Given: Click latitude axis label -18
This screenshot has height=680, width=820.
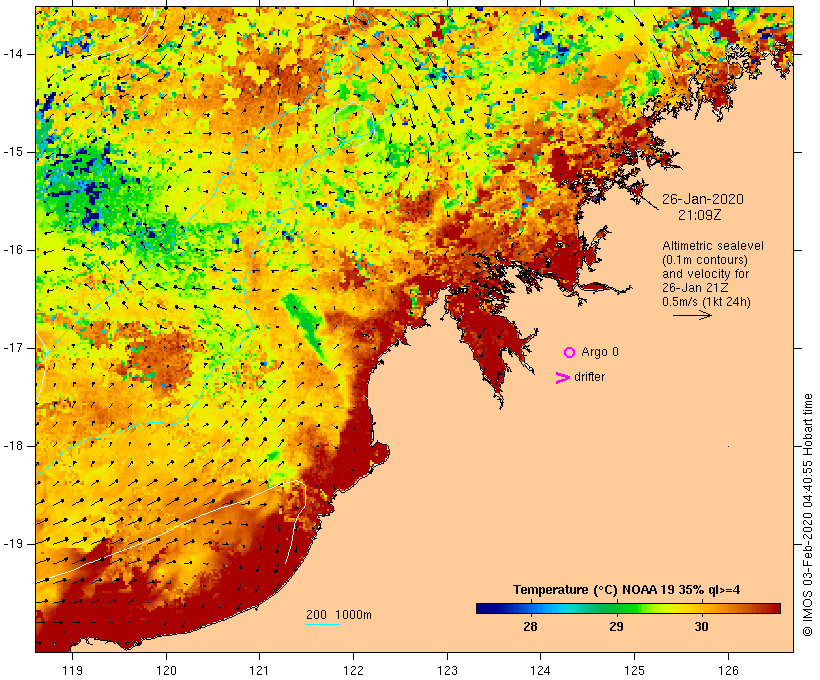Looking at the screenshot, I should point(13,446).
